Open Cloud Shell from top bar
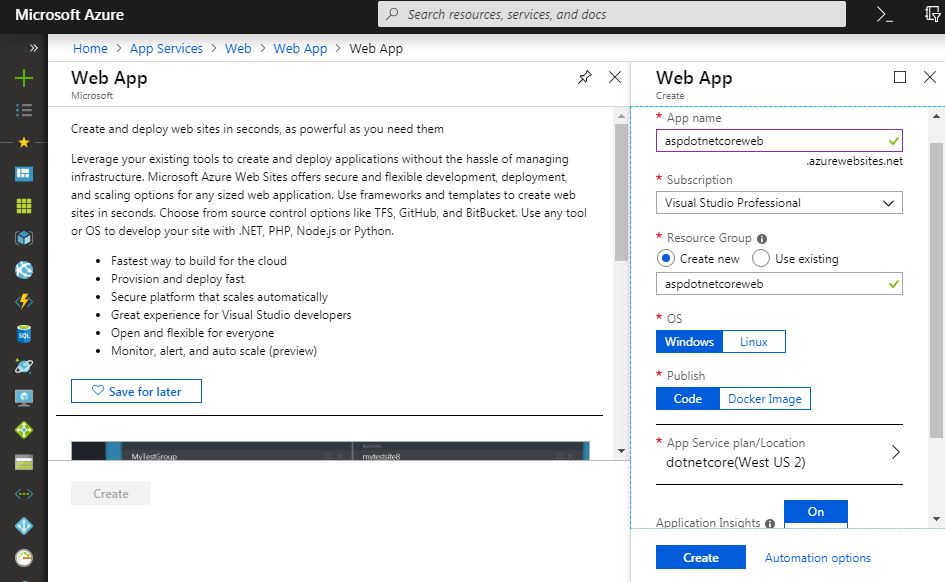945x582 pixels. [x=884, y=14]
